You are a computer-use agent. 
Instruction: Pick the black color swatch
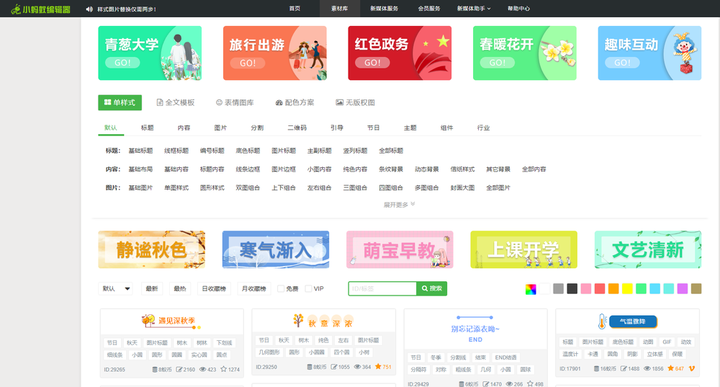coord(572,289)
